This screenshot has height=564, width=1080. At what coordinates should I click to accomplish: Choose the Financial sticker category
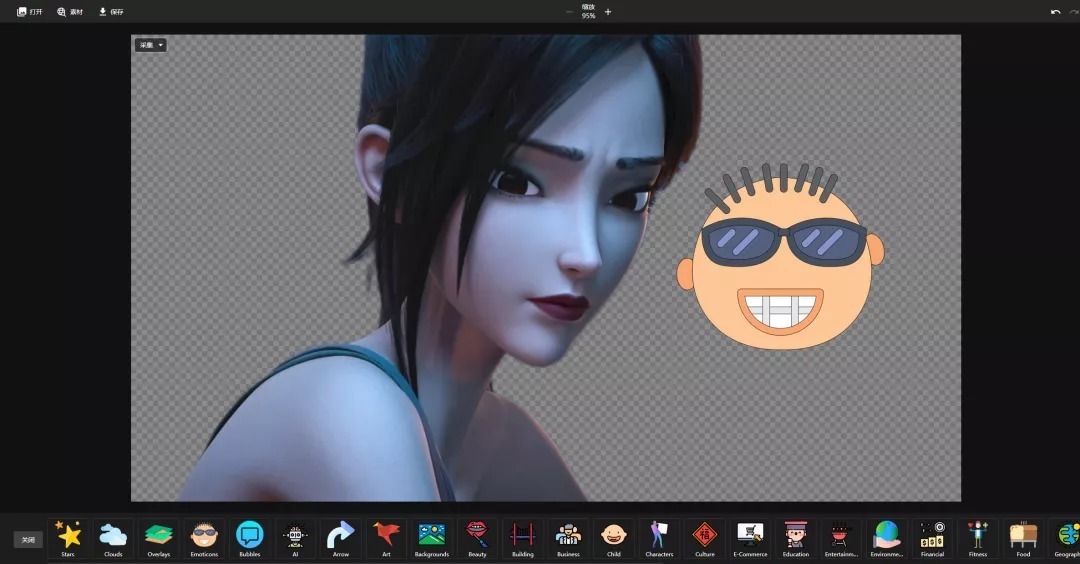coord(932,538)
